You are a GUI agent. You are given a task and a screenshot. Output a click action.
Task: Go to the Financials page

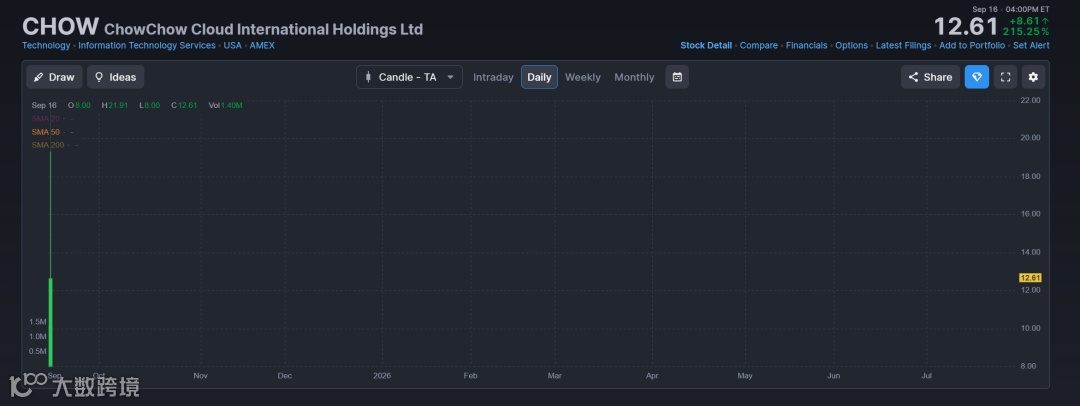pos(806,45)
